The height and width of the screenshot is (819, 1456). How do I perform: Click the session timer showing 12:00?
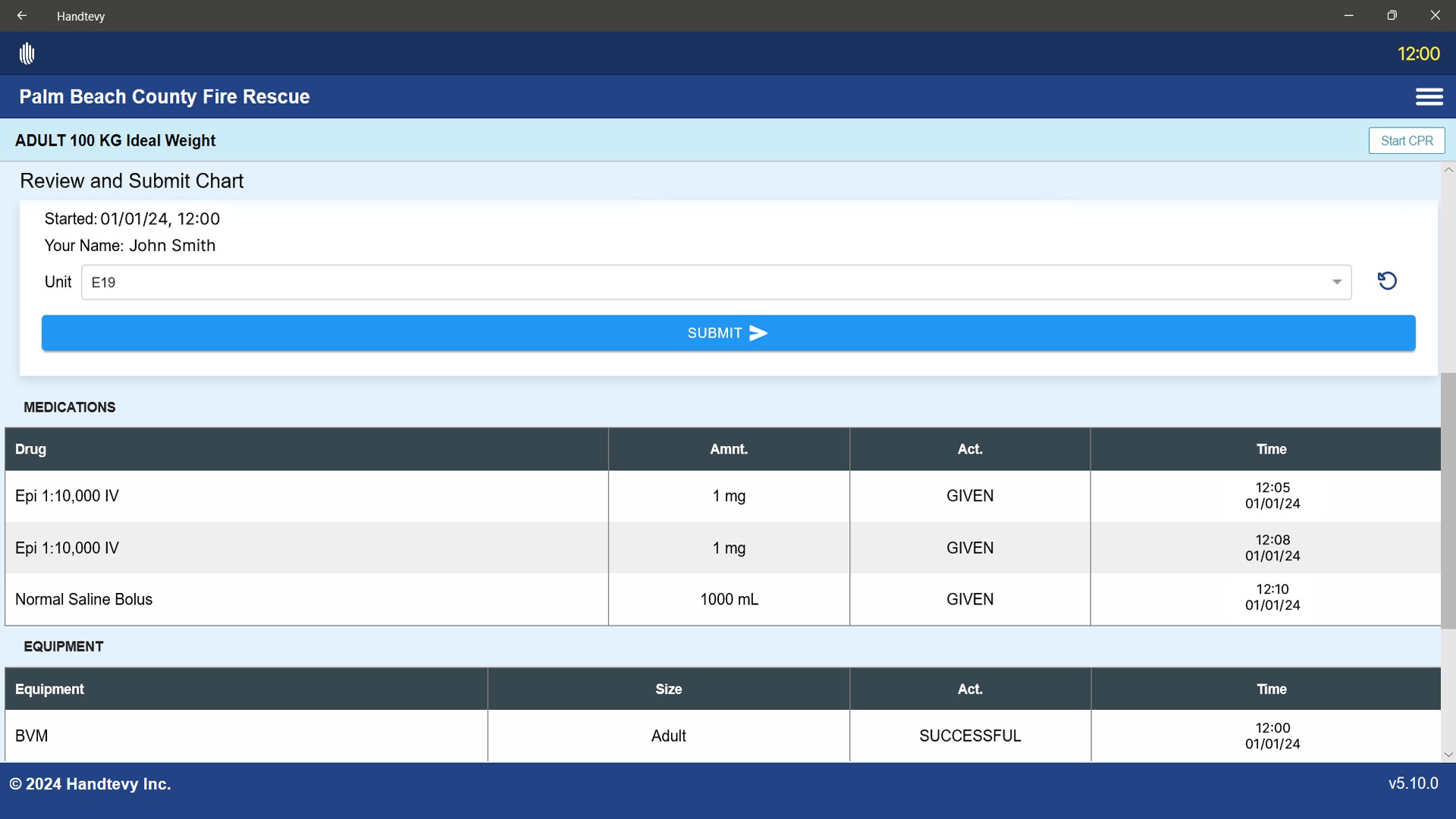pos(1418,53)
